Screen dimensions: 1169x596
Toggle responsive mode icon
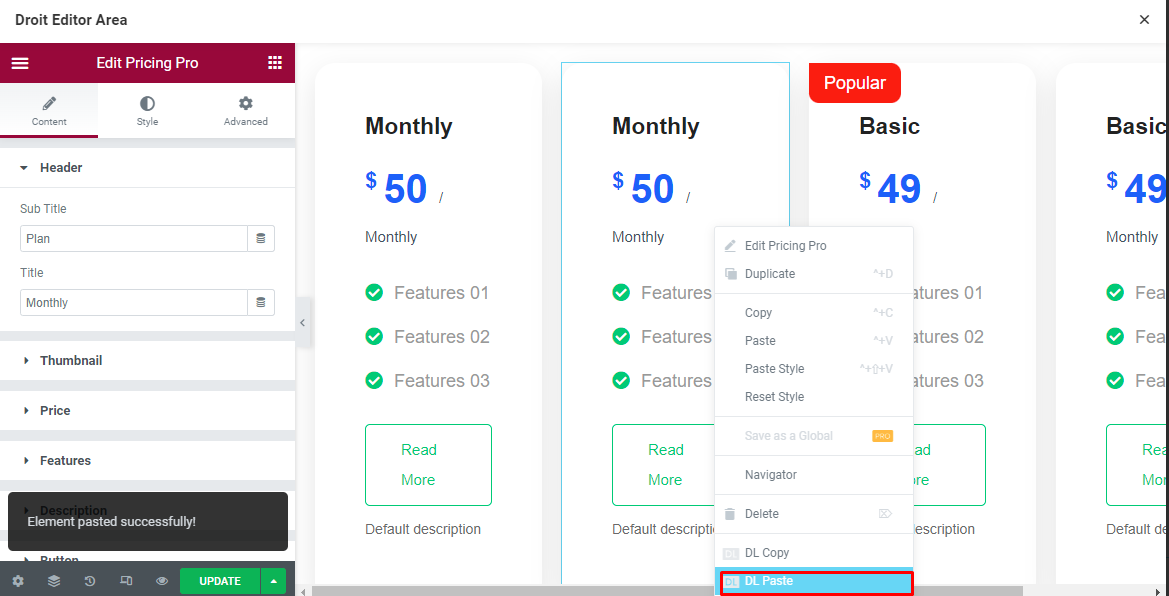tap(126, 581)
